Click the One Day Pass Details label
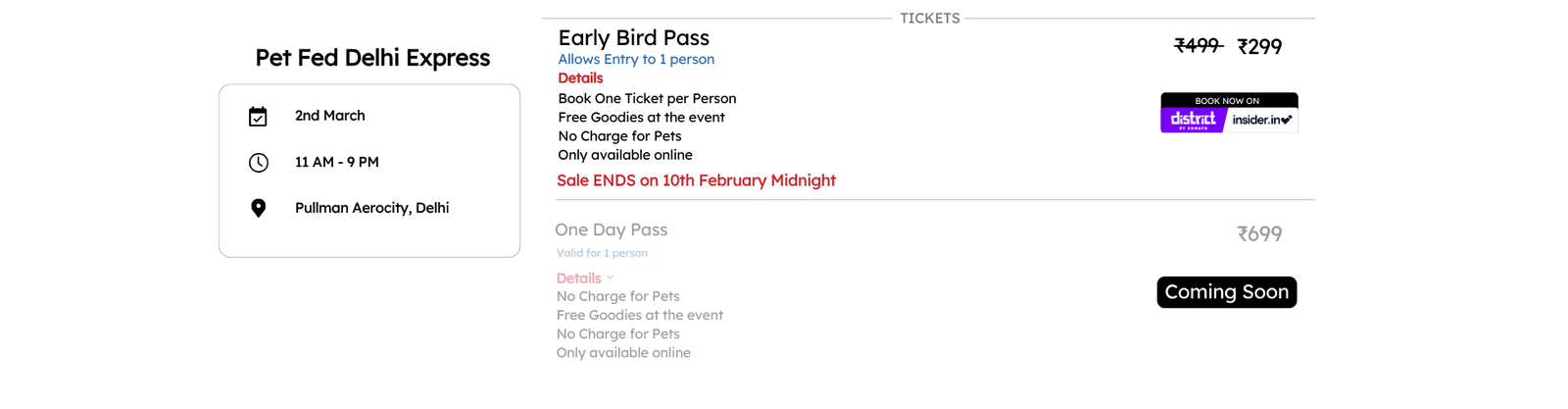 pyautogui.click(x=579, y=279)
